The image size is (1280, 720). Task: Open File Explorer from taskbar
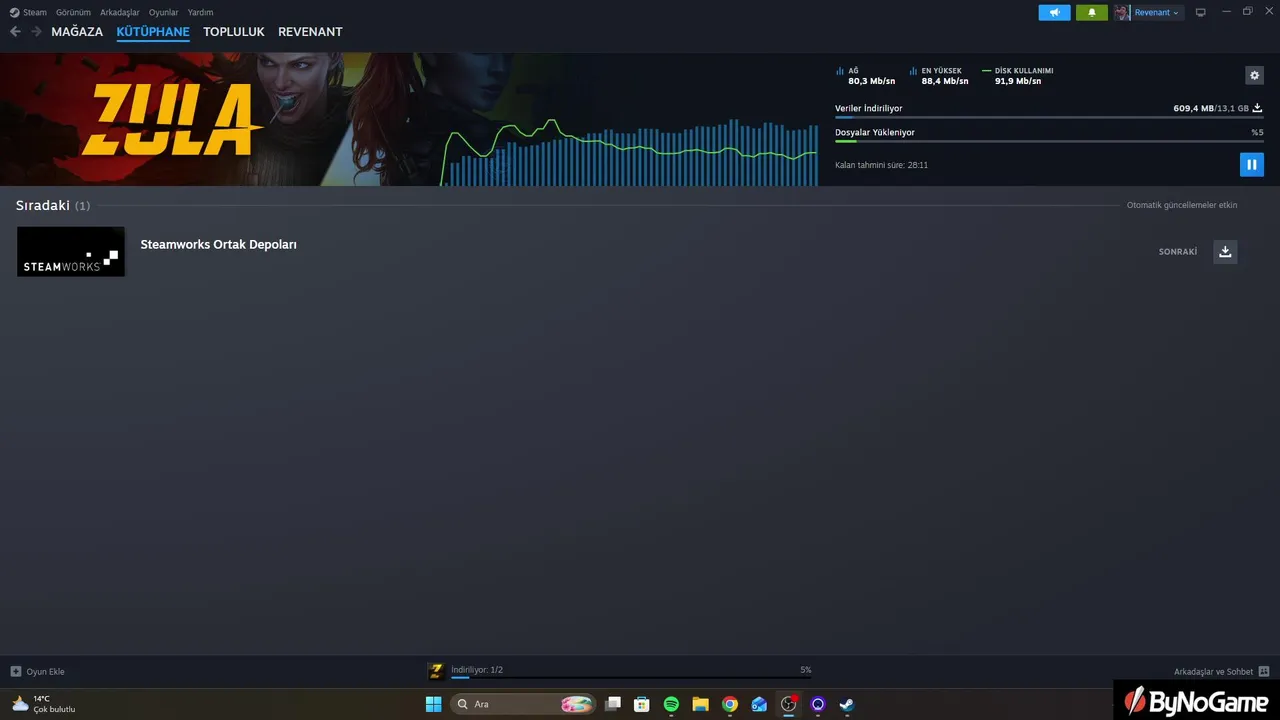pos(700,704)
